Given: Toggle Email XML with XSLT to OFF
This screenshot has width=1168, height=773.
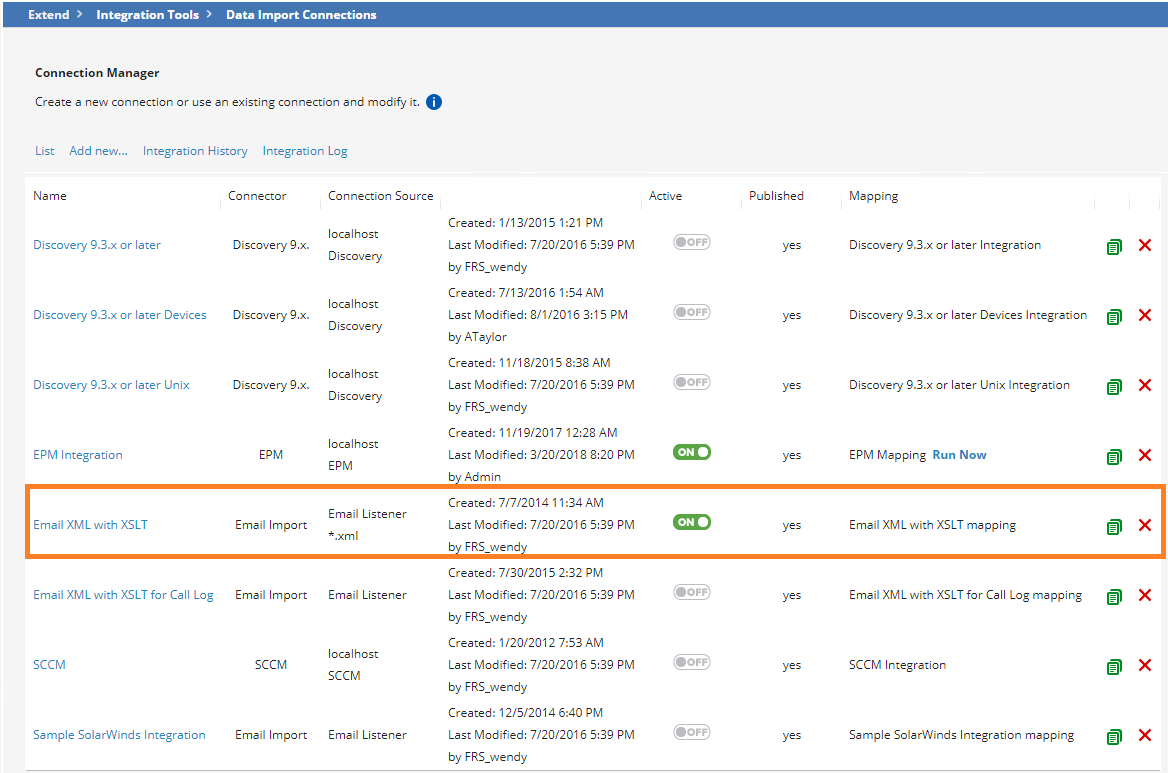Looking at the screenshot, I should pos(691,522).
